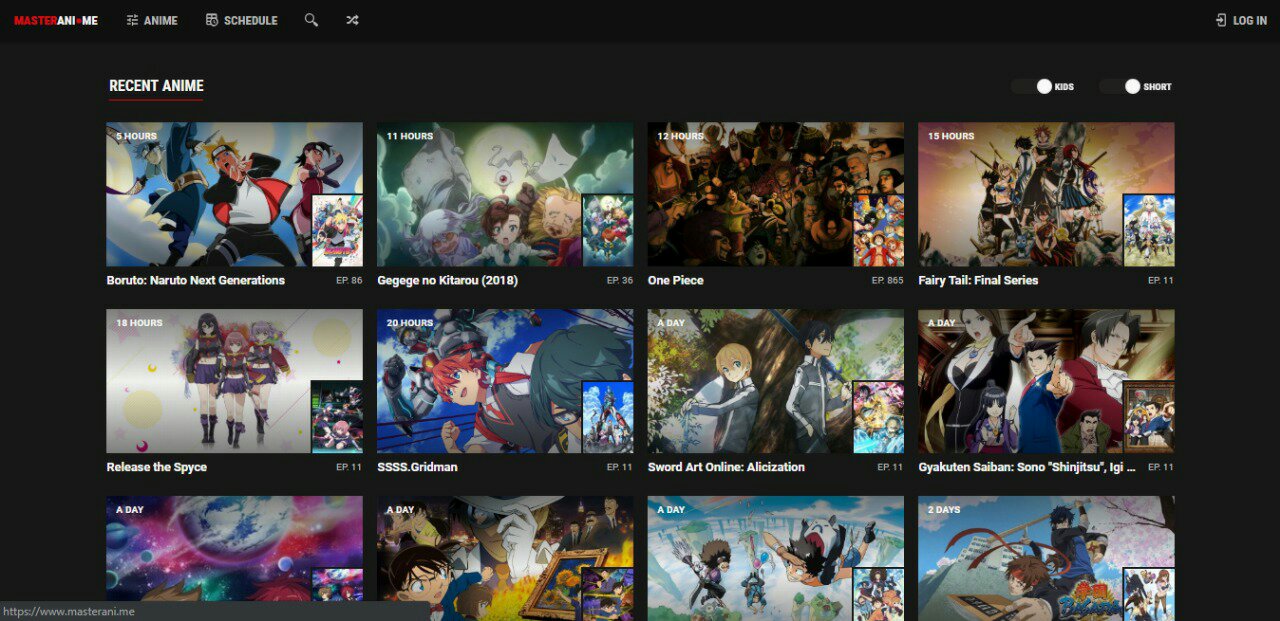Image resolution: width=1280 pixels, height=621 pixels.
Task: Click the Gyakuten Saiban small poster
Action: pos(1149,417)
